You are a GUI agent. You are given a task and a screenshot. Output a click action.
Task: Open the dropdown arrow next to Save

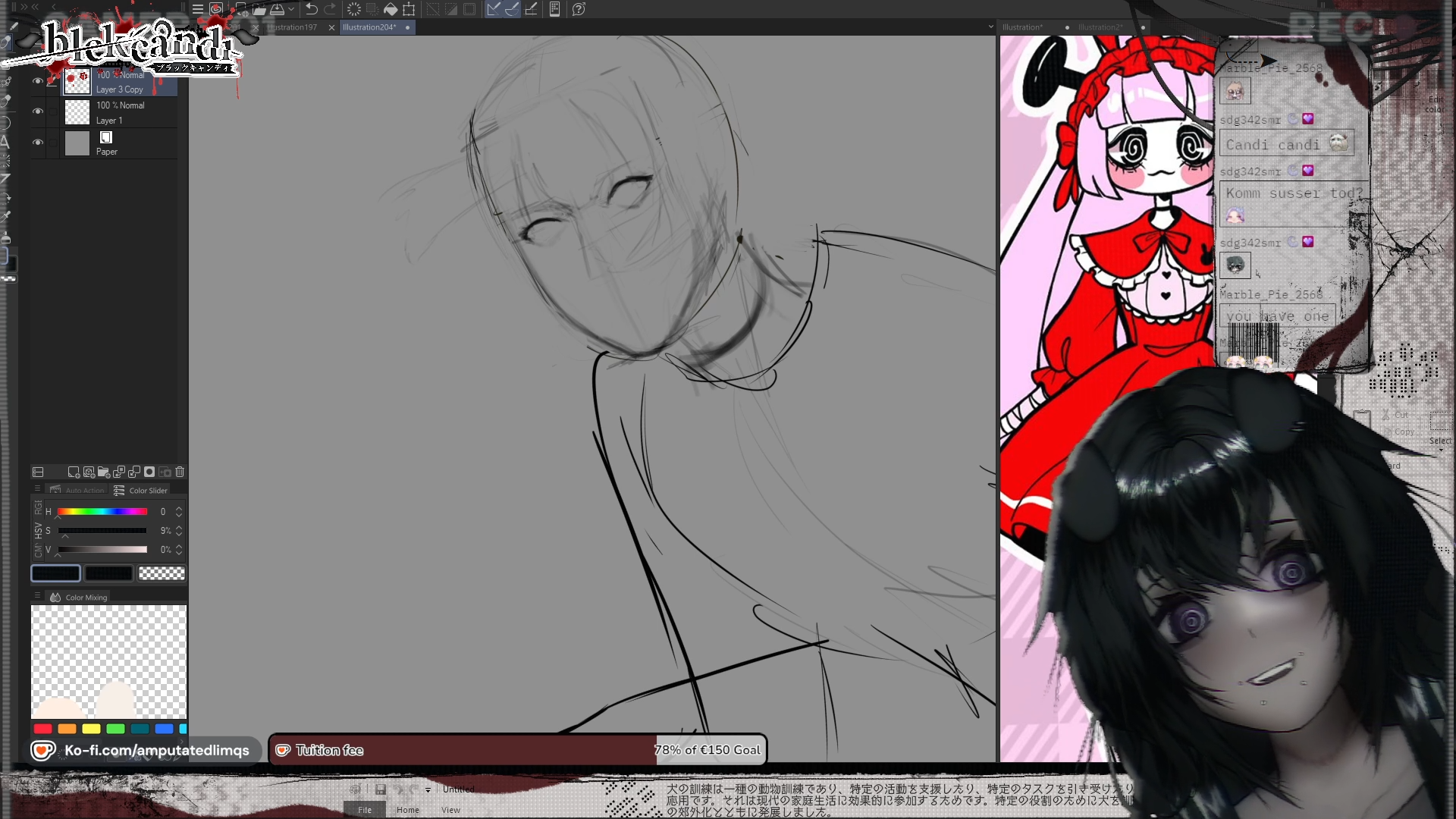(291, 9)
